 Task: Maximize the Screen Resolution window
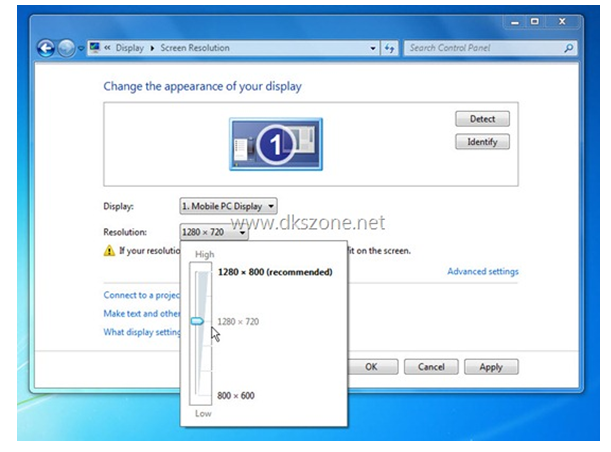point(535,22)
